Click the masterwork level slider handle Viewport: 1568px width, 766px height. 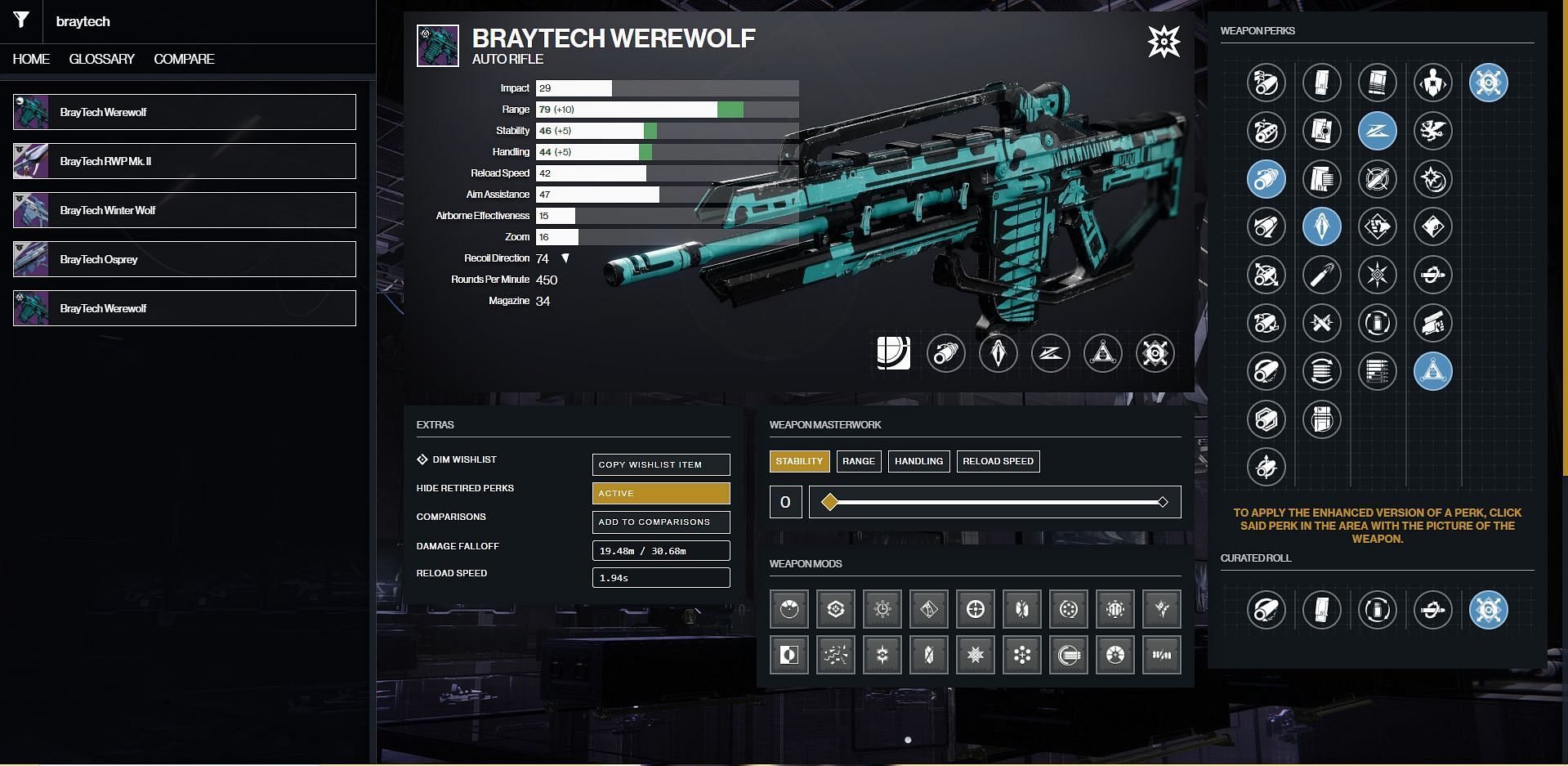tap(829, 502)
